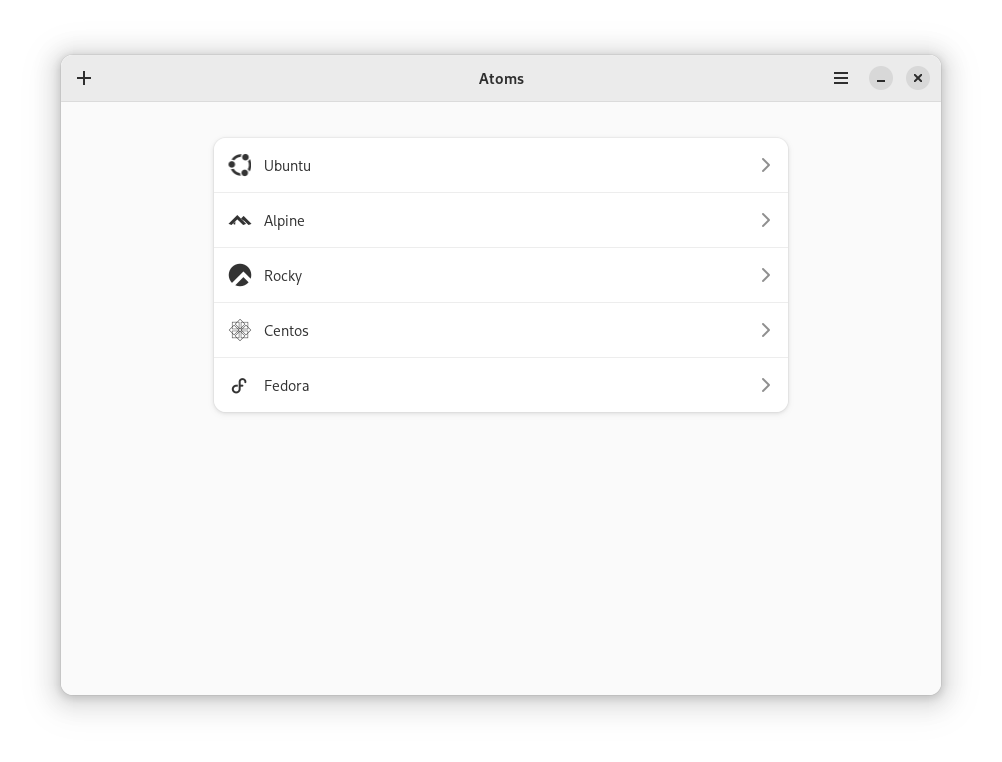The image size is (1002, 762).
Task: Expand the Alpine row chevron
Action: 766,220
